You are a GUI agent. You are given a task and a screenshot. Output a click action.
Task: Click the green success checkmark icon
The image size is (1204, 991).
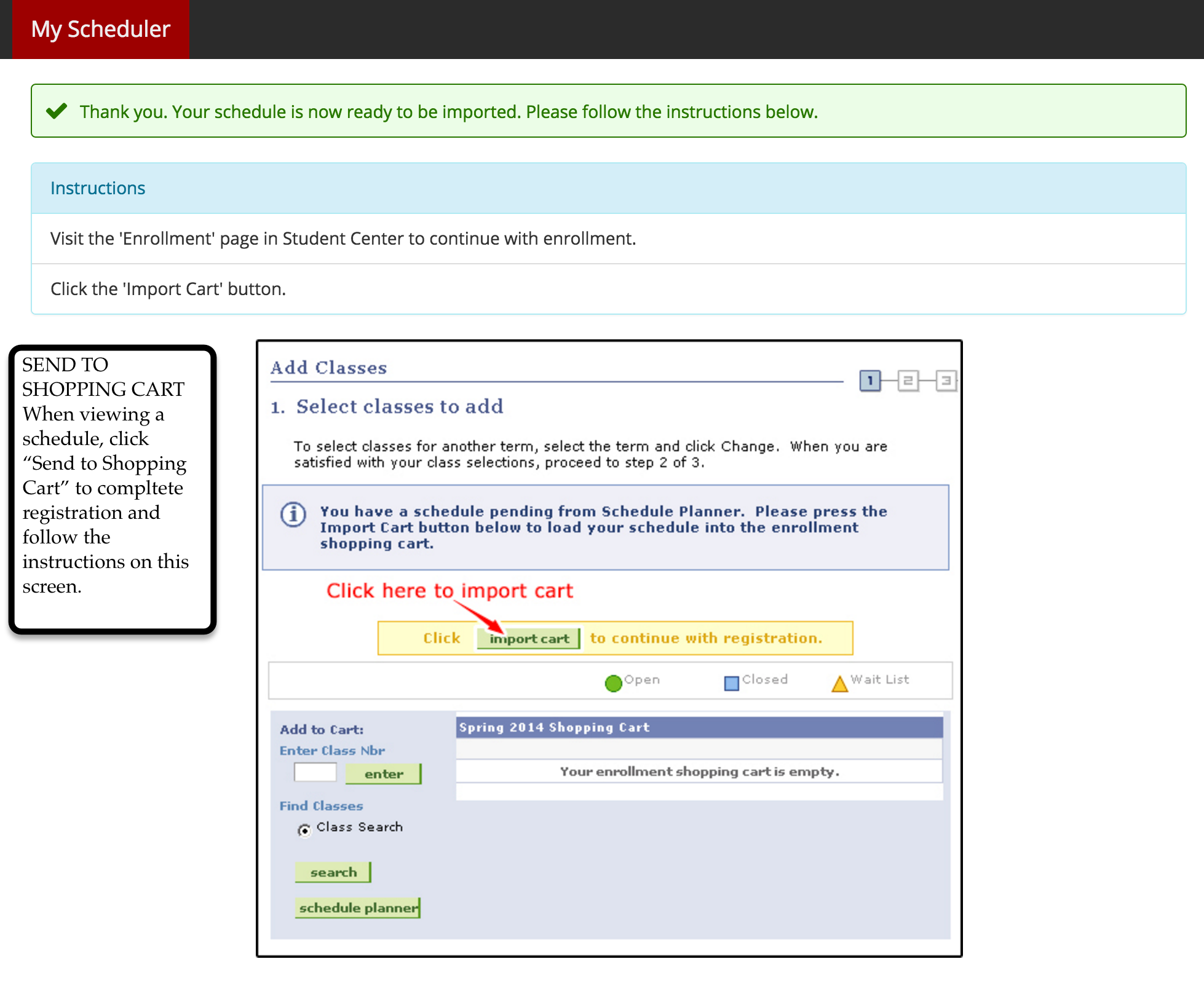coord(57,111)
